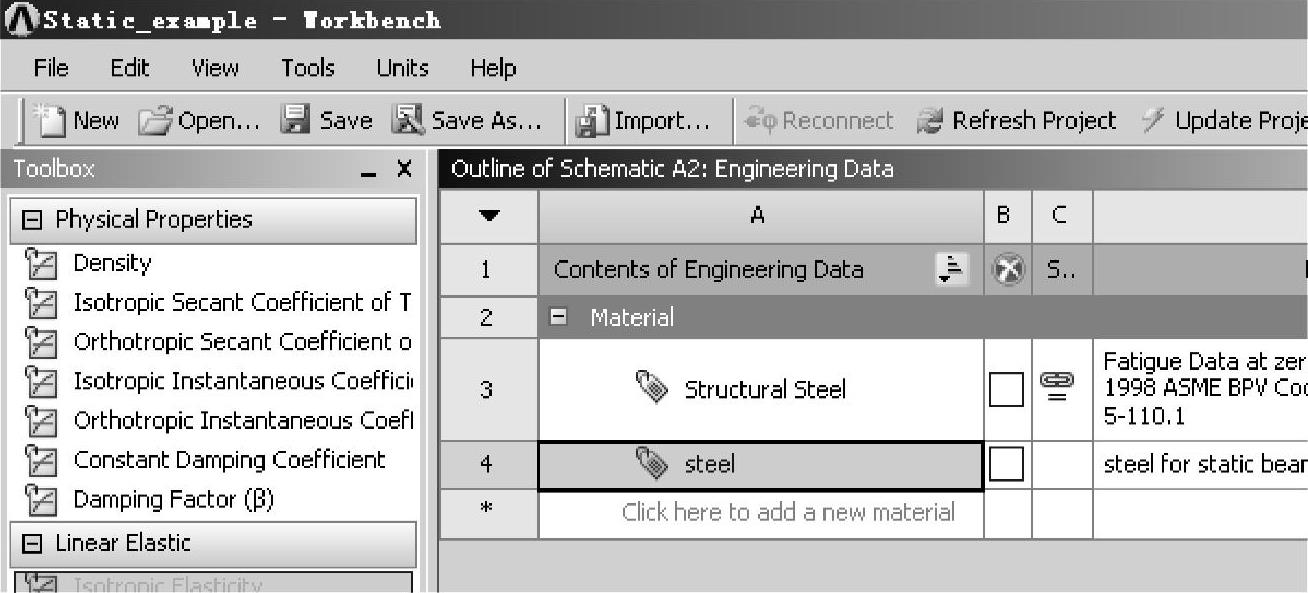Open a project with the Open icon
The height and width of the screenshot is (593, 1308).
point(154,121)
